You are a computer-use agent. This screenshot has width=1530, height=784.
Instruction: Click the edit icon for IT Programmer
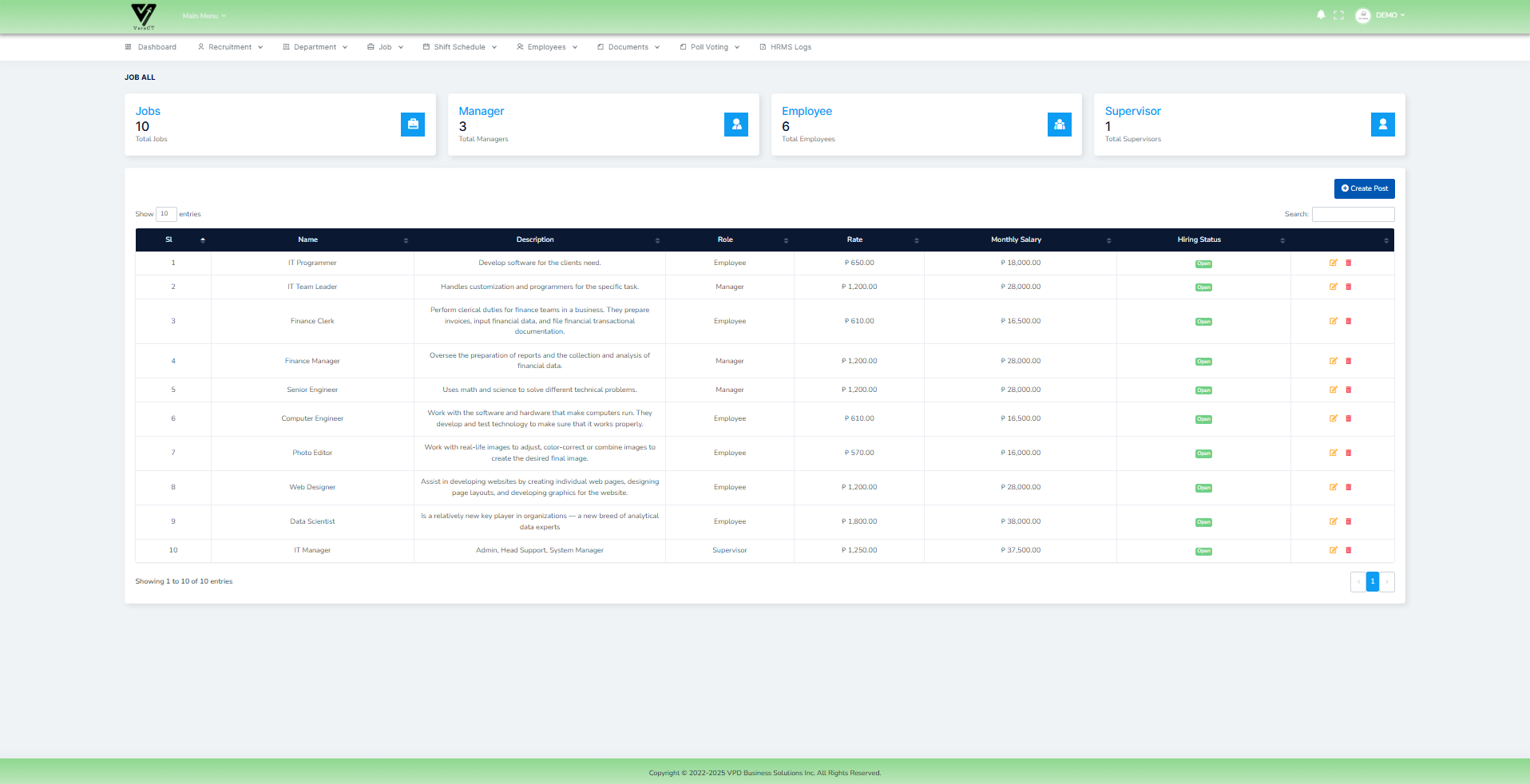[1333, 263]
